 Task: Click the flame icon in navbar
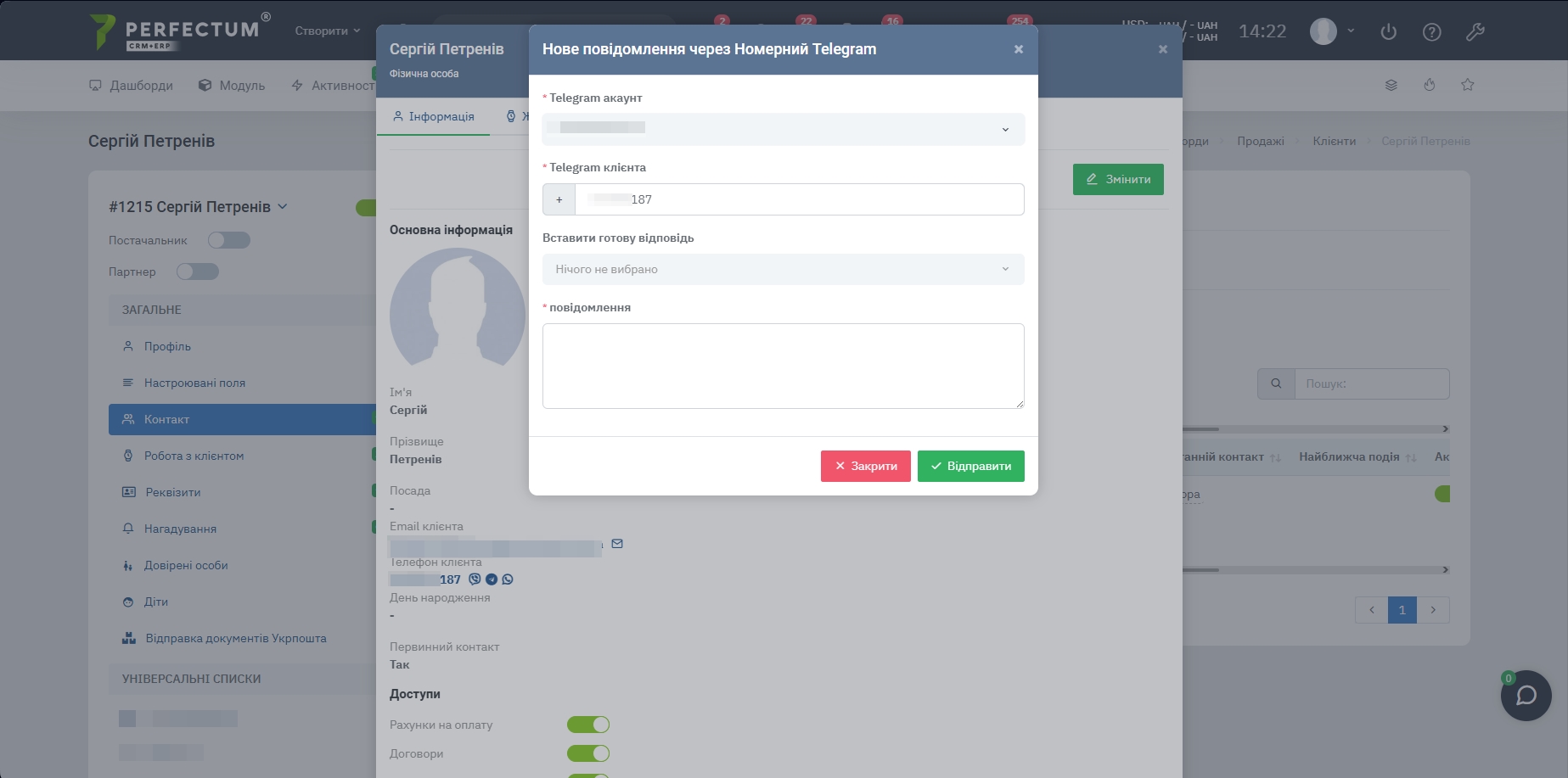click(1430, 85)
